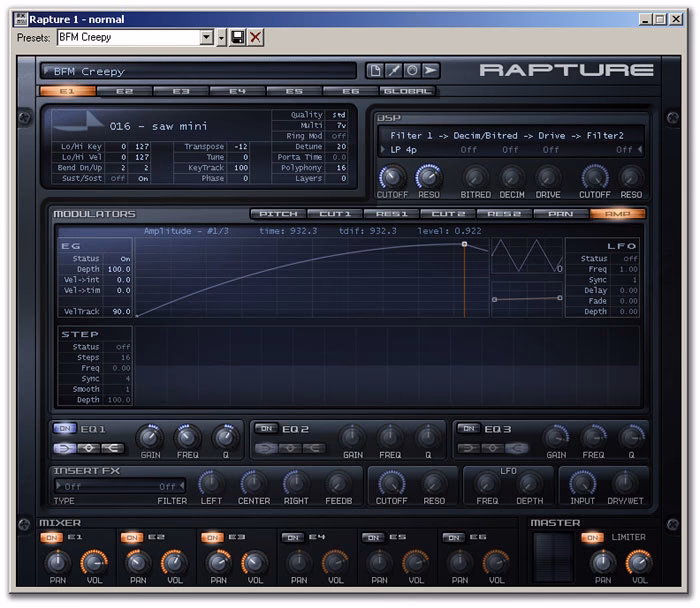Click the Master VOL knob
Image resolution: width=700 pixels, height=608 pixels.
(639, 563)
